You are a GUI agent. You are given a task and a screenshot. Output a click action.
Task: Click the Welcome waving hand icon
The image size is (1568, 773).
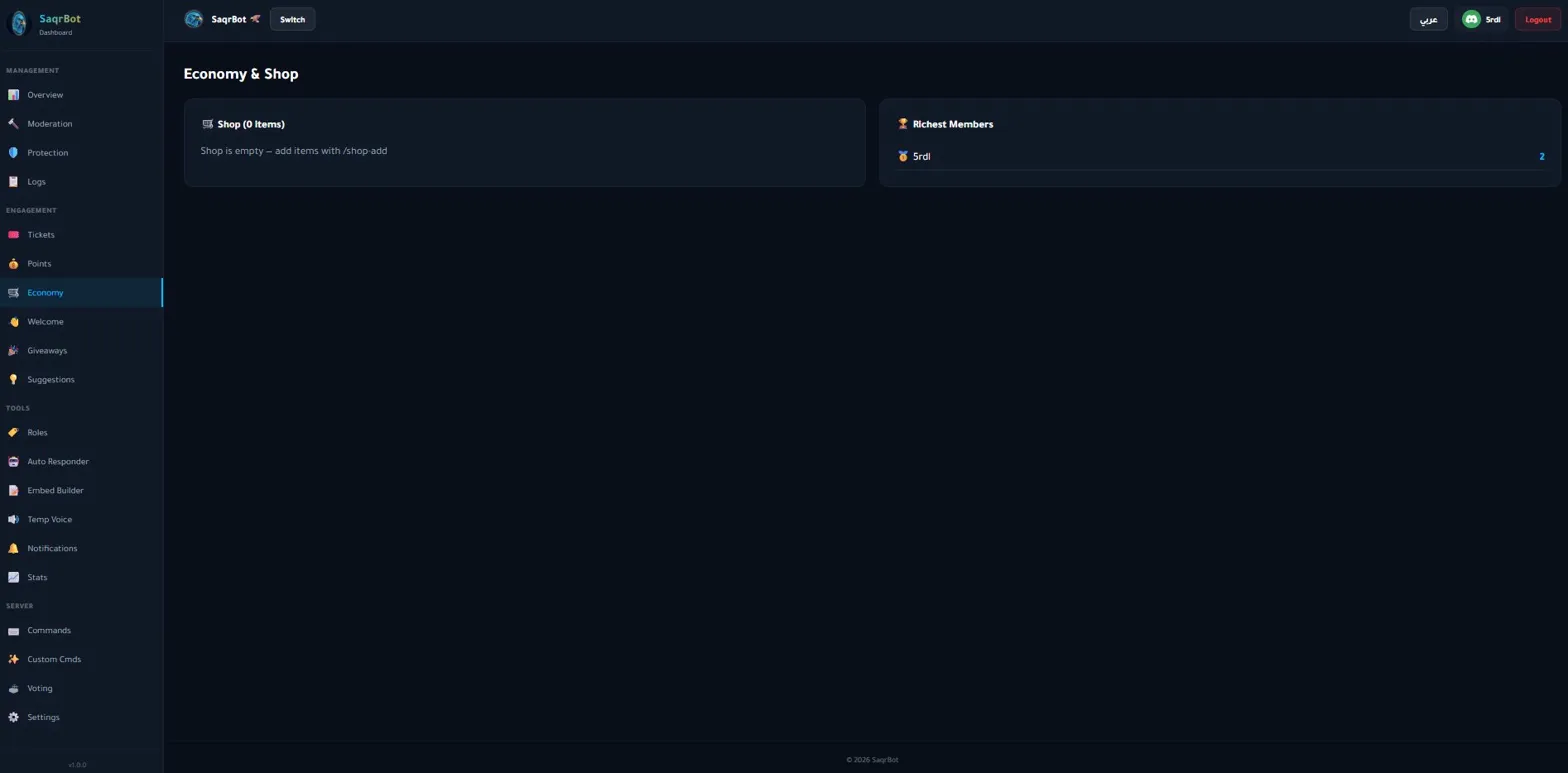[13, 322]
